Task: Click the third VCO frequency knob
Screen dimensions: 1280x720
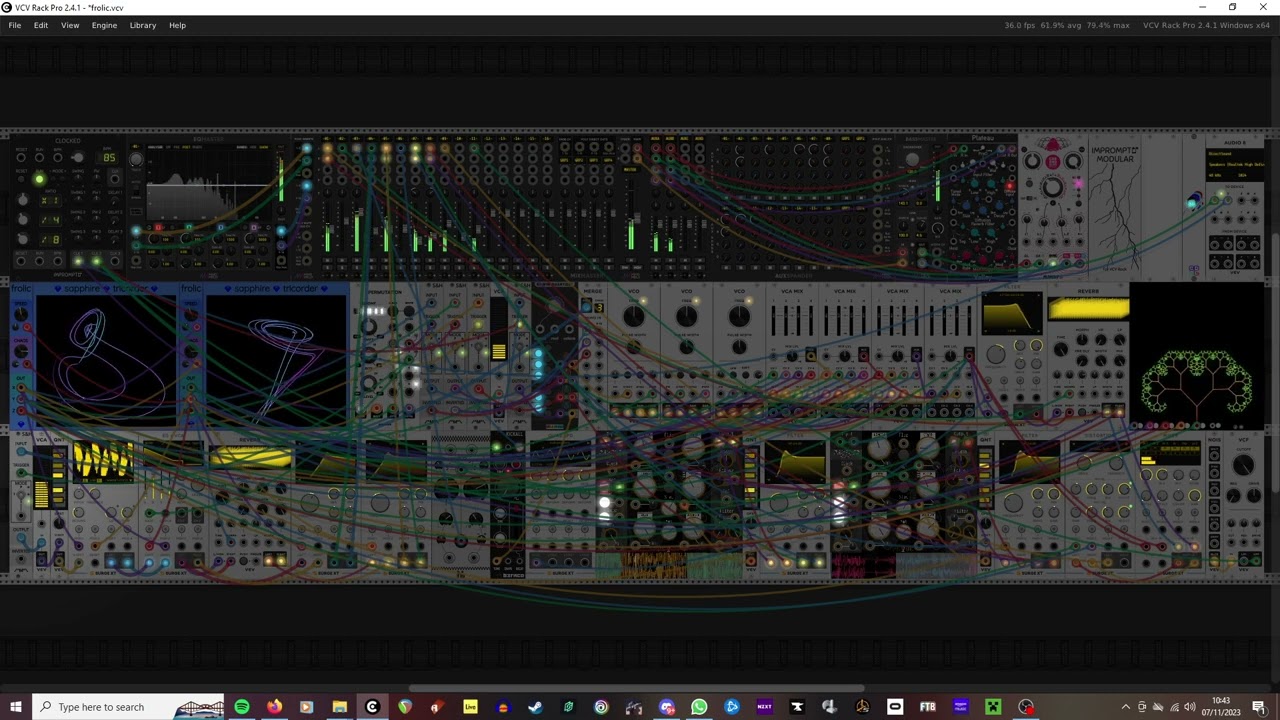Action: coord(739,318)
